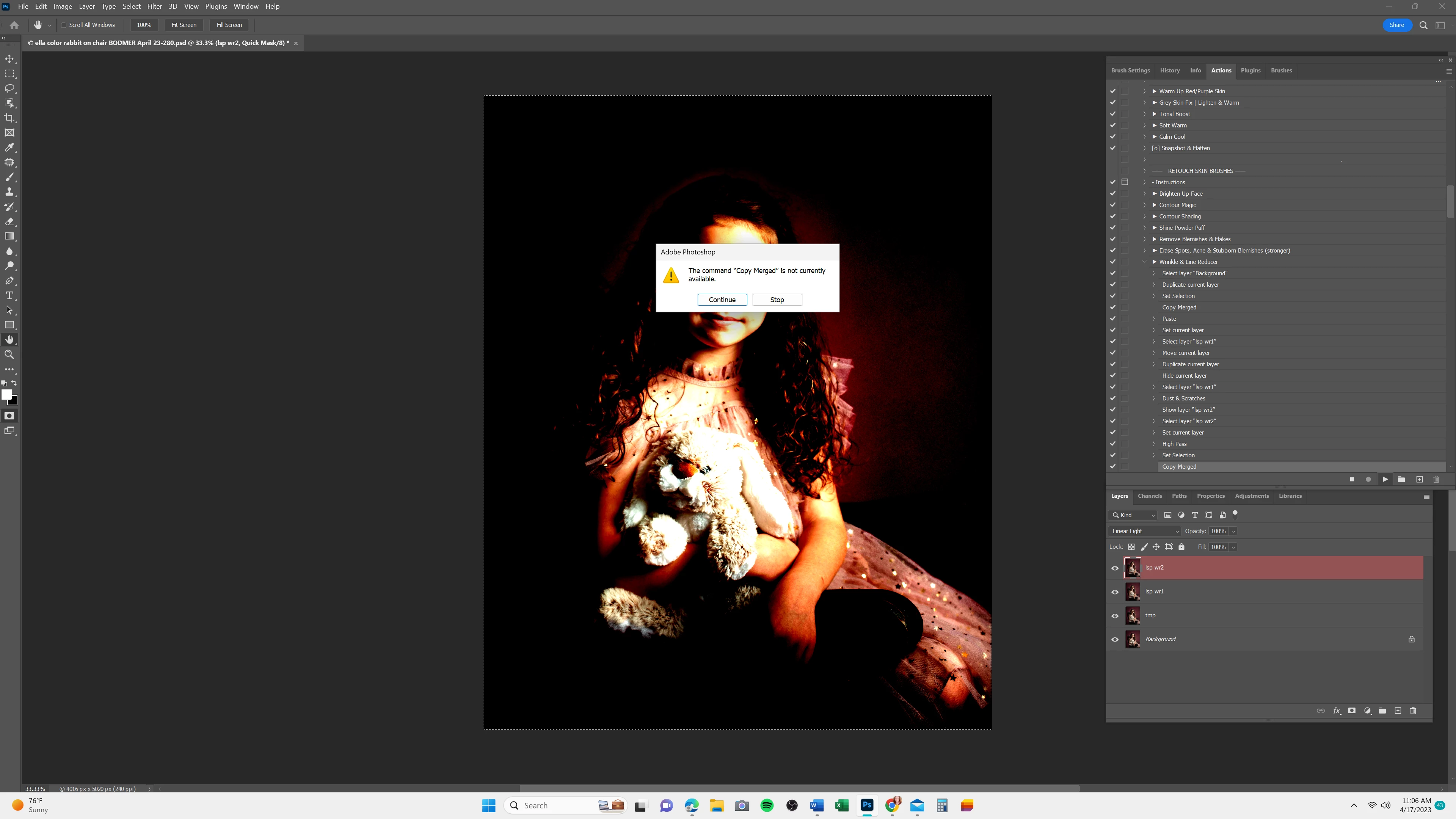1456x819 pixels.
Task: Click Continue in the dialog
Action: [x=722, y=300]
